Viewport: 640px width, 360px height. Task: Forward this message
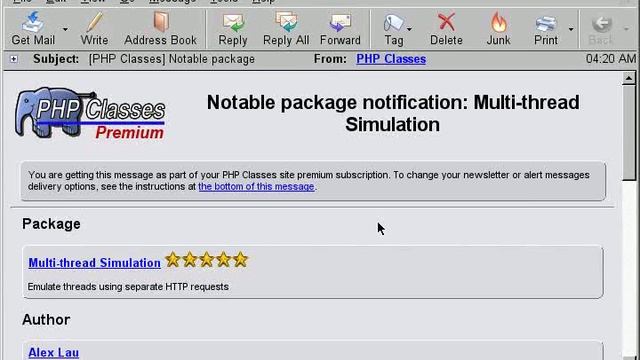(340, 29)
